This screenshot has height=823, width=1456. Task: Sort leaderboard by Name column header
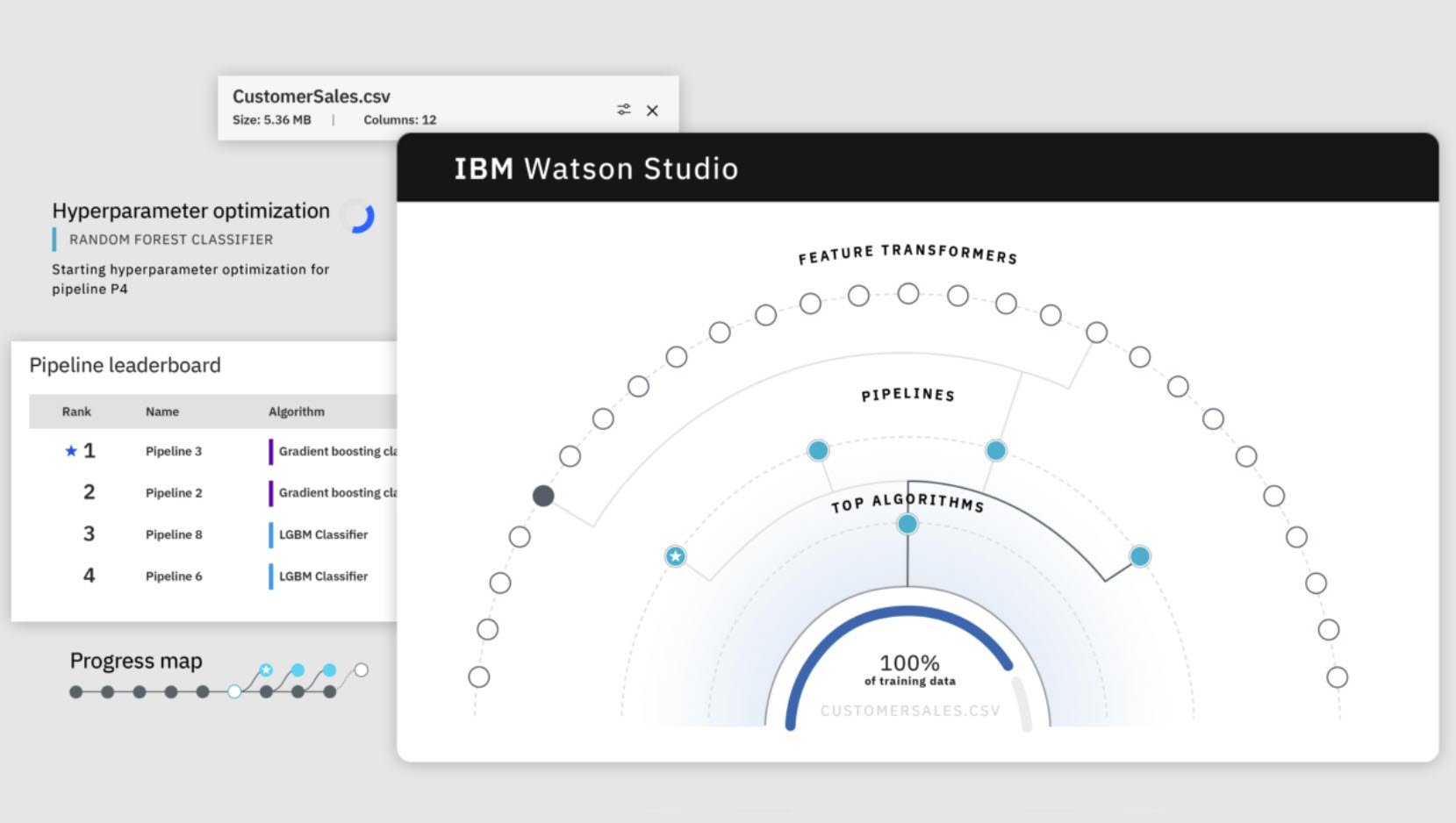tap(162, 411)
